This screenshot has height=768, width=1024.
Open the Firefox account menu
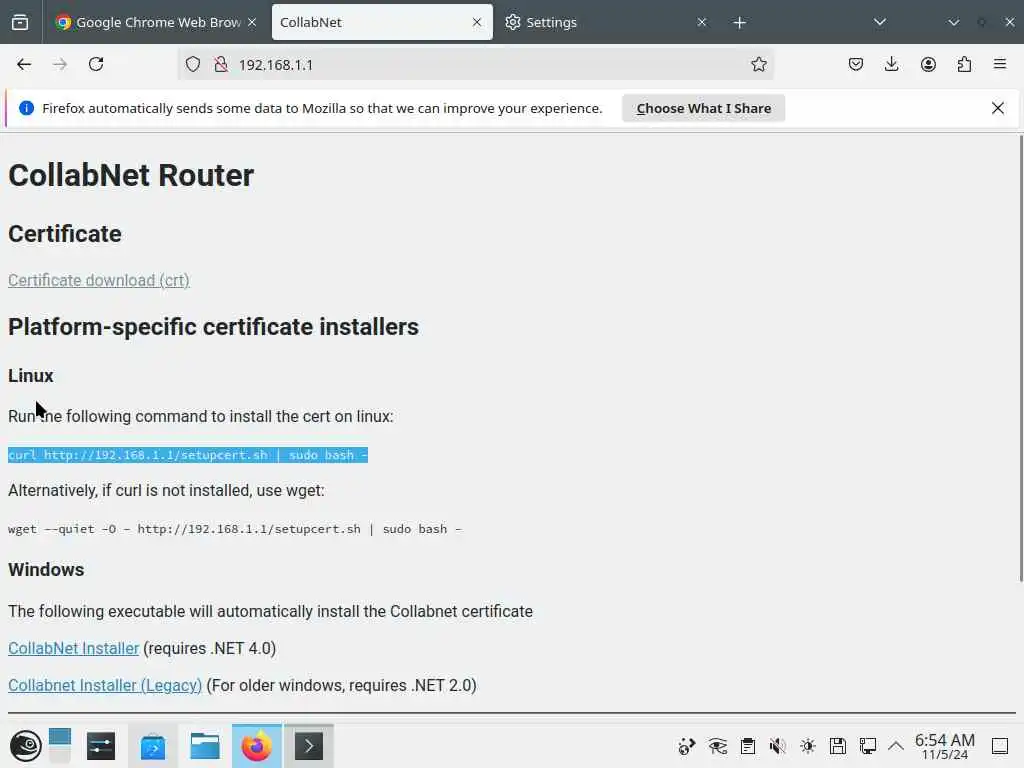pyautogui.click(x=928, y=64)
